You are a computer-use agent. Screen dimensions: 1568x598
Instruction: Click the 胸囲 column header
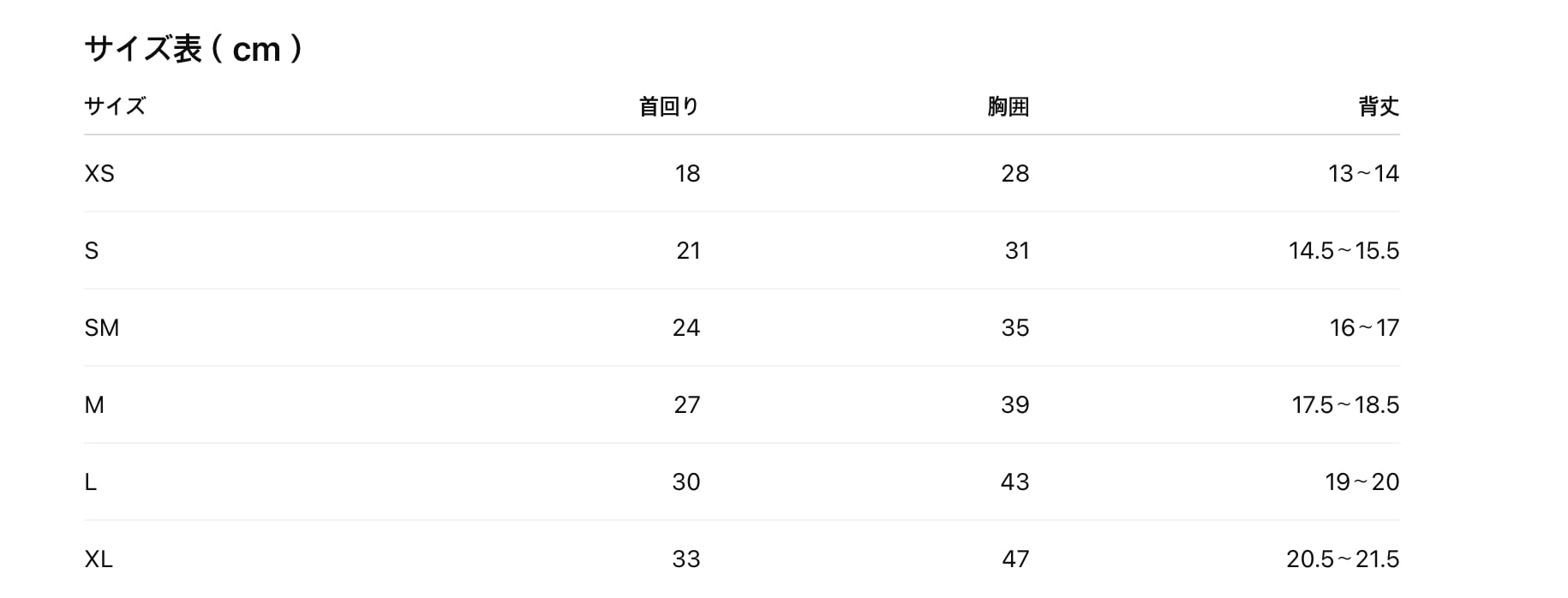[x=1008, y=106]
